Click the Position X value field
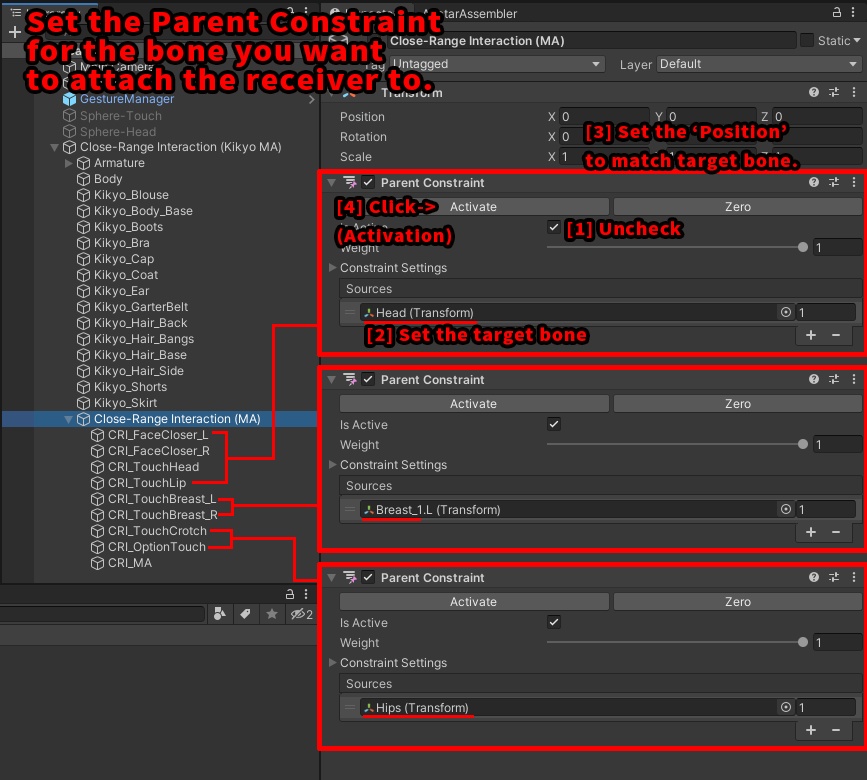 604,117
